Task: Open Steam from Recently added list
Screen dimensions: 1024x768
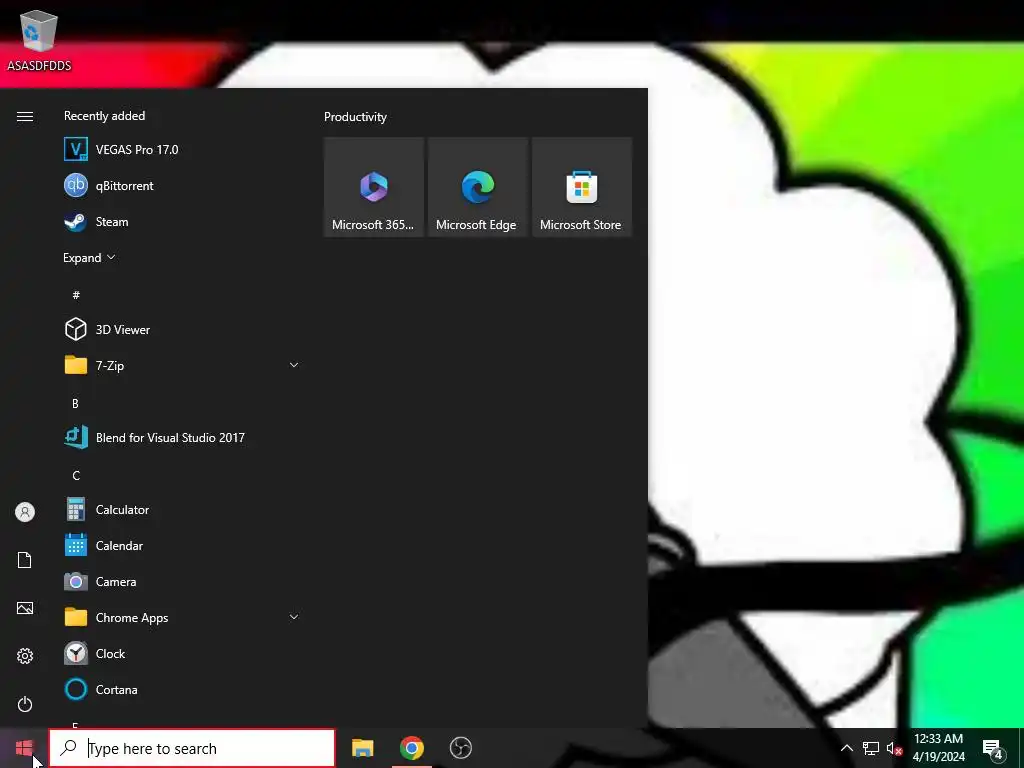Action: click(x=183, y=222)
